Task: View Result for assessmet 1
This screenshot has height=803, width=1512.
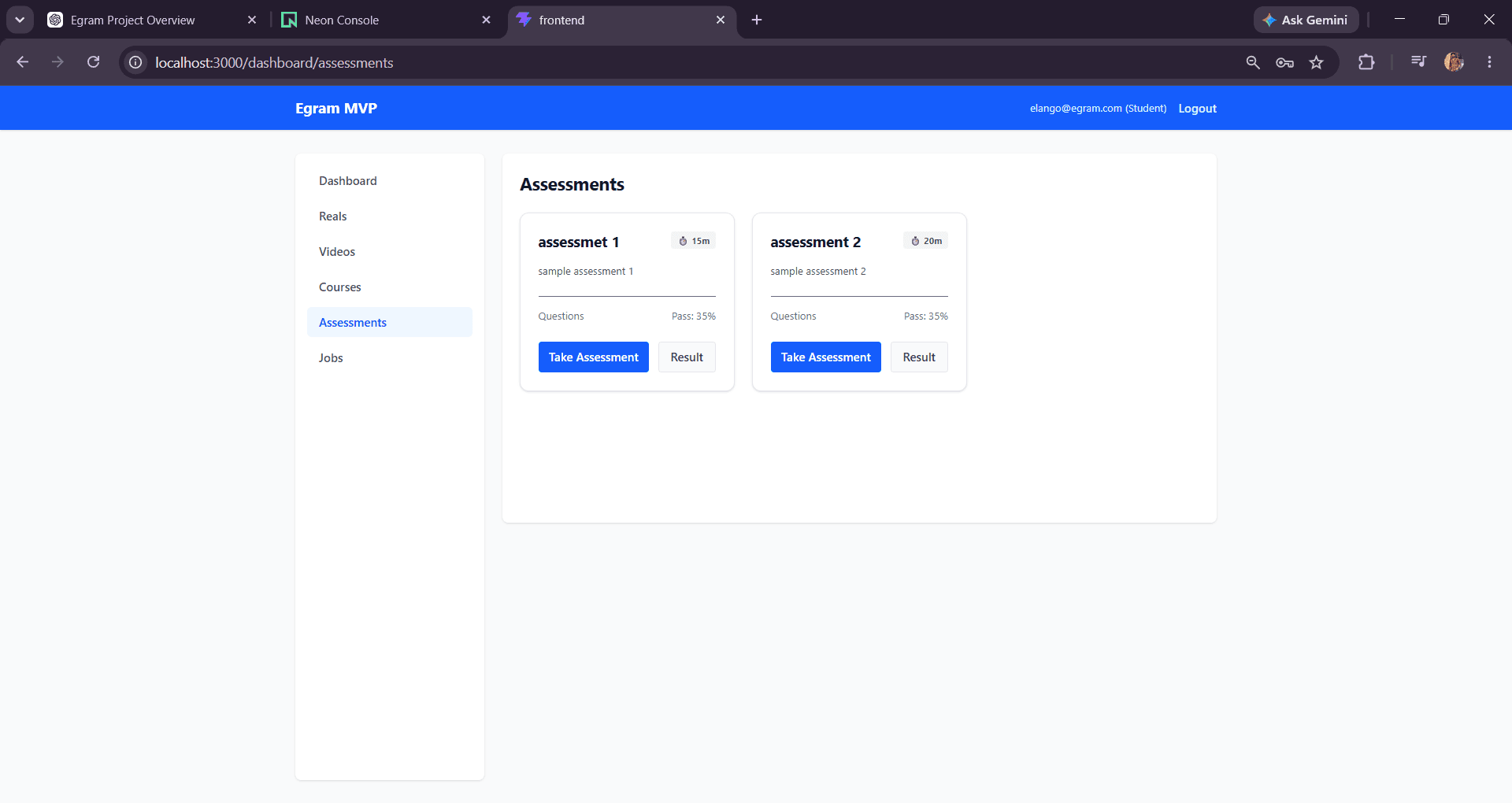Action: (x=687, y=357)
